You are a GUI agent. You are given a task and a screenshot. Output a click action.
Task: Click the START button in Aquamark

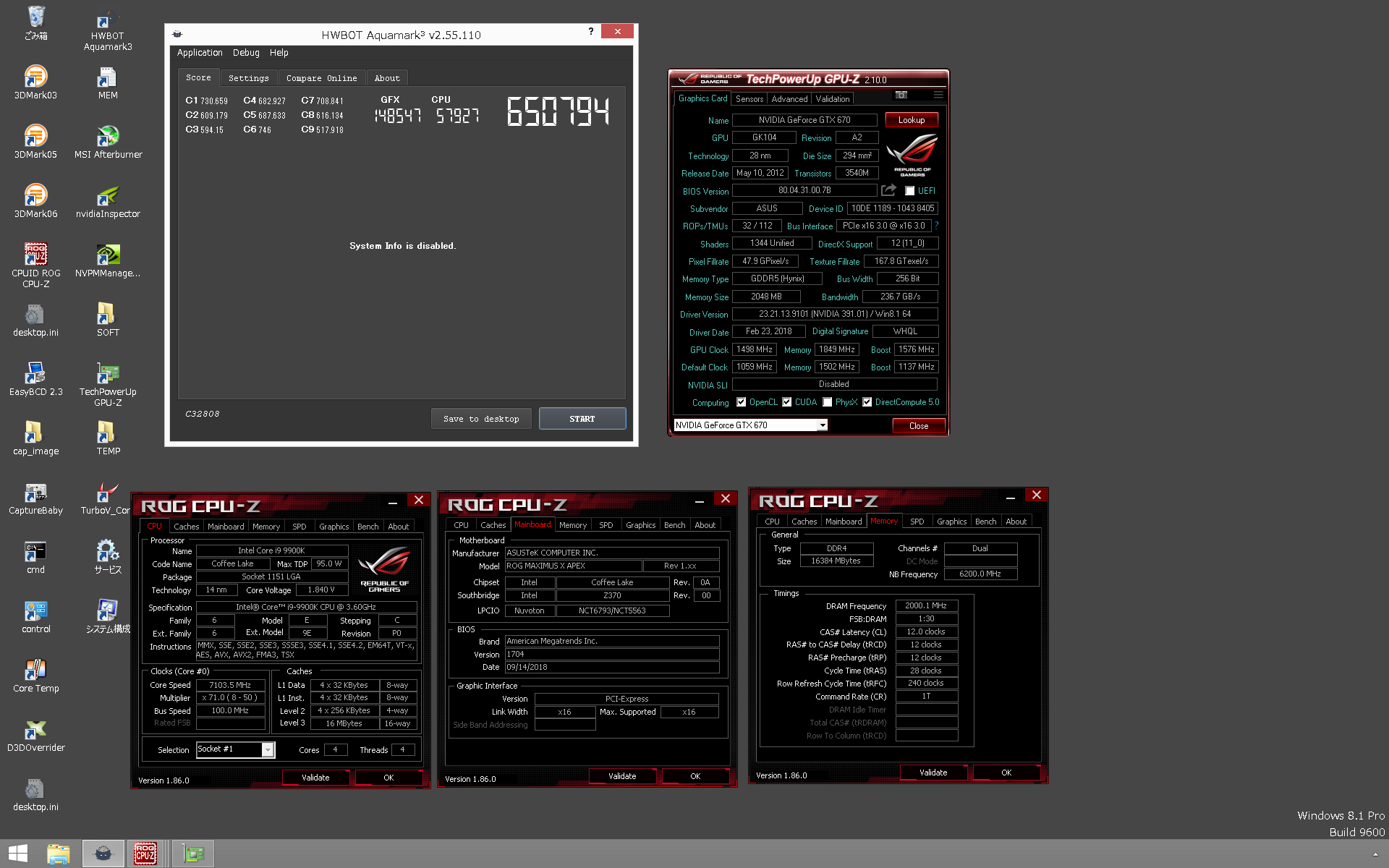point(582,419)
